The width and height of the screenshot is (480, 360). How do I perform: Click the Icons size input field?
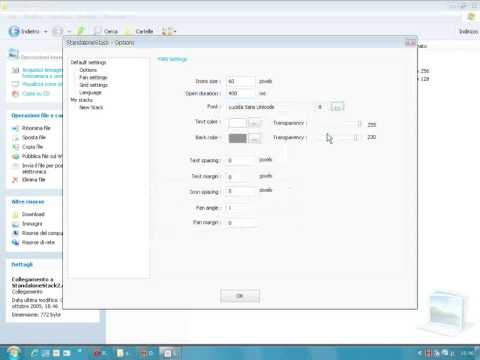[x=241, y=81]
